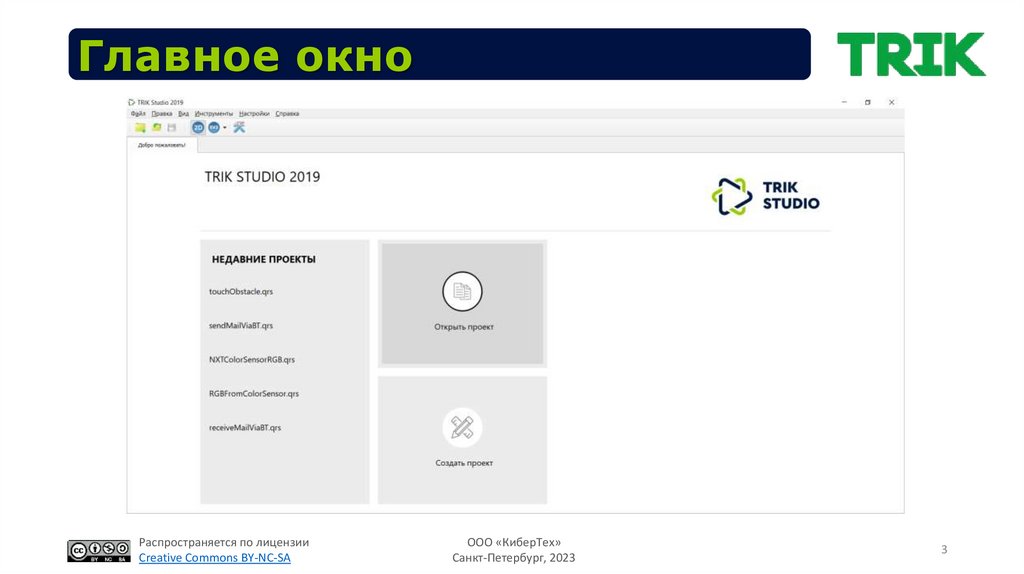1024x574 pixels.
Task: Click the new project toolbar icon
Action: (140, 127)
